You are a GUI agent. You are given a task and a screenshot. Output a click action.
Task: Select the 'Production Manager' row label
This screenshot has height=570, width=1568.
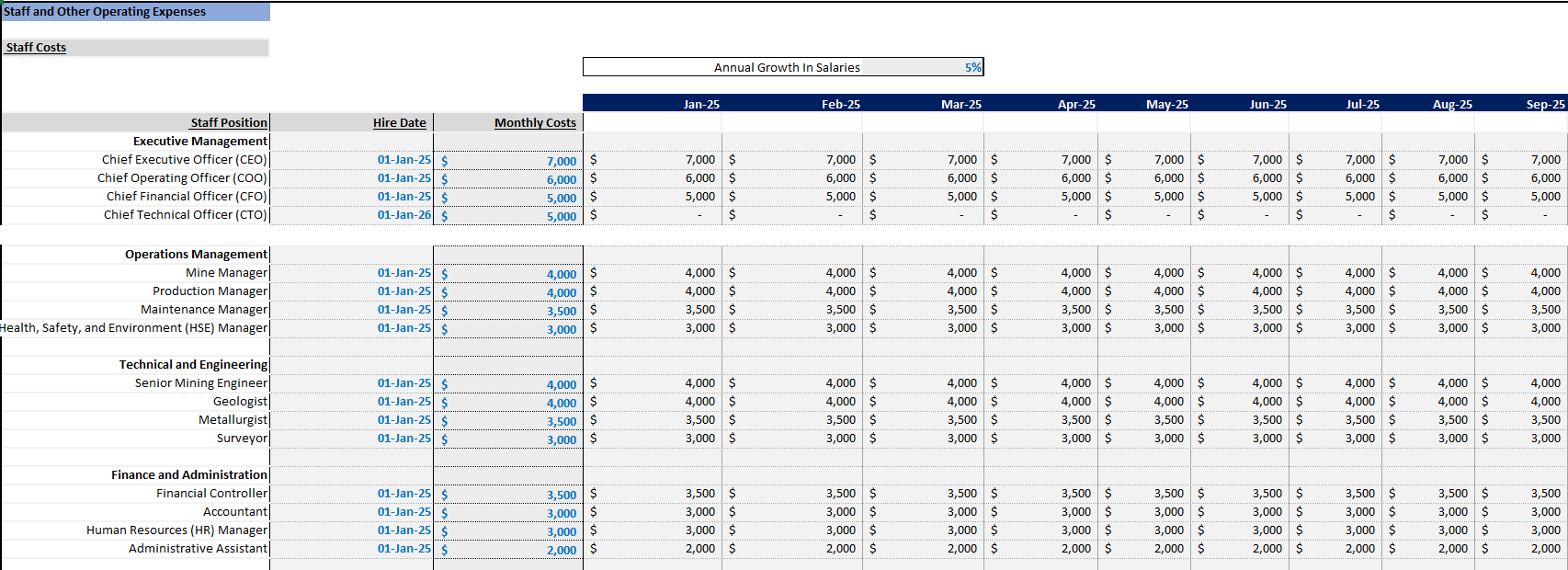(x=210, y=291)
